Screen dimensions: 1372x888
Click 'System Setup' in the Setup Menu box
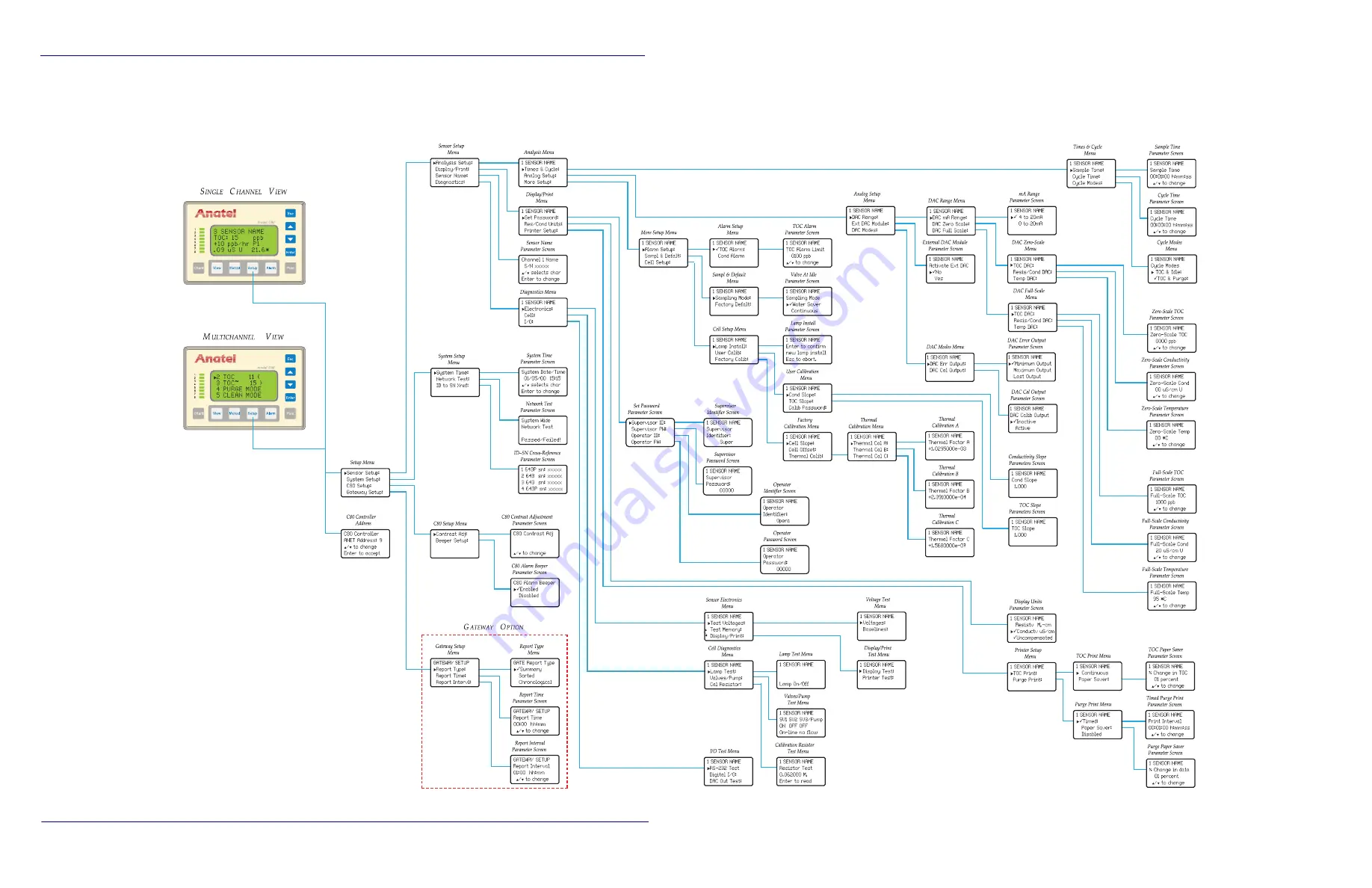(363, 480)
